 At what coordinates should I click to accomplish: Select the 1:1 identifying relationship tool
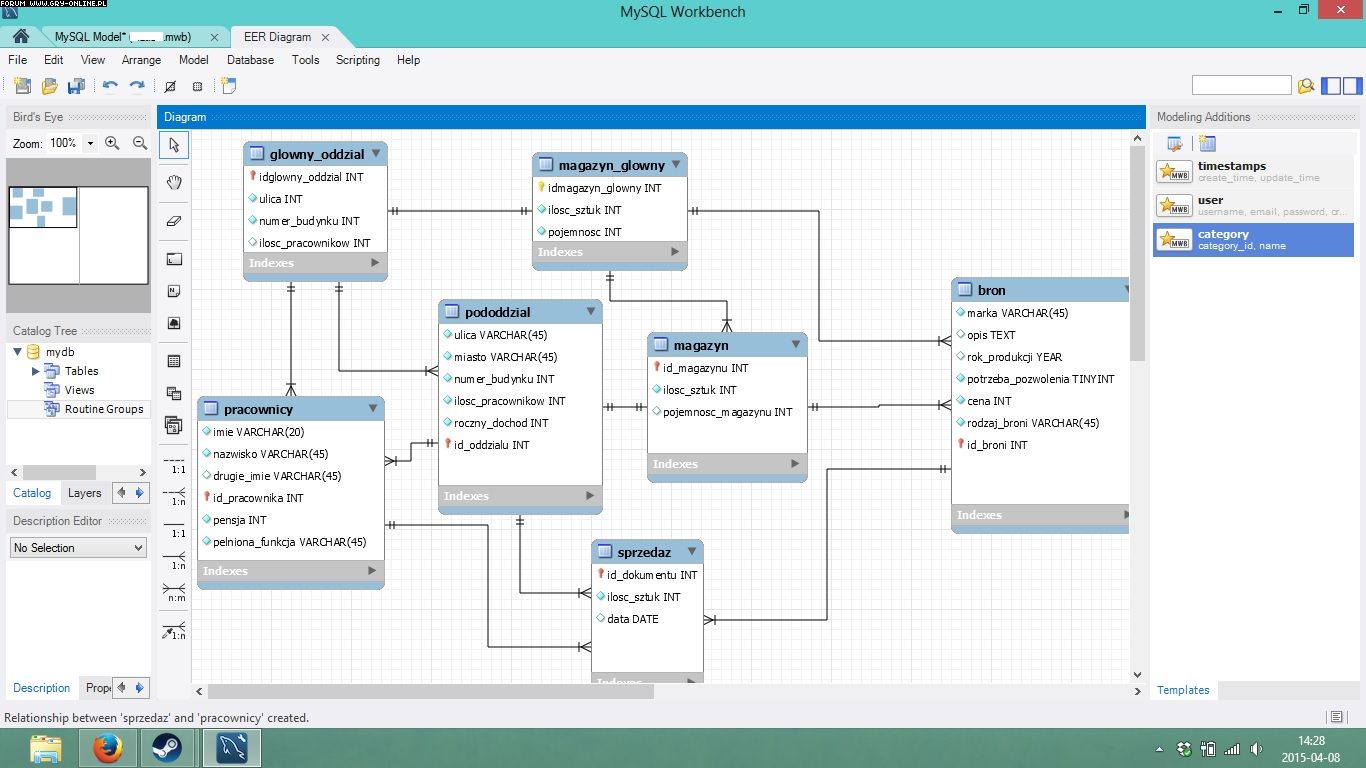tap(174, 528)
